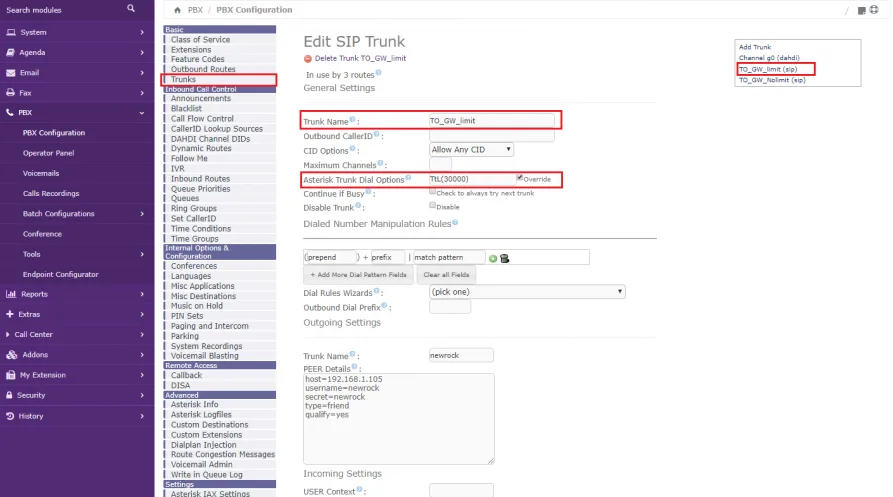The width and height of the screenshot is (893, 497).
Task: Click the trash icon beside match pattern
Action: [x=504, y=258]
